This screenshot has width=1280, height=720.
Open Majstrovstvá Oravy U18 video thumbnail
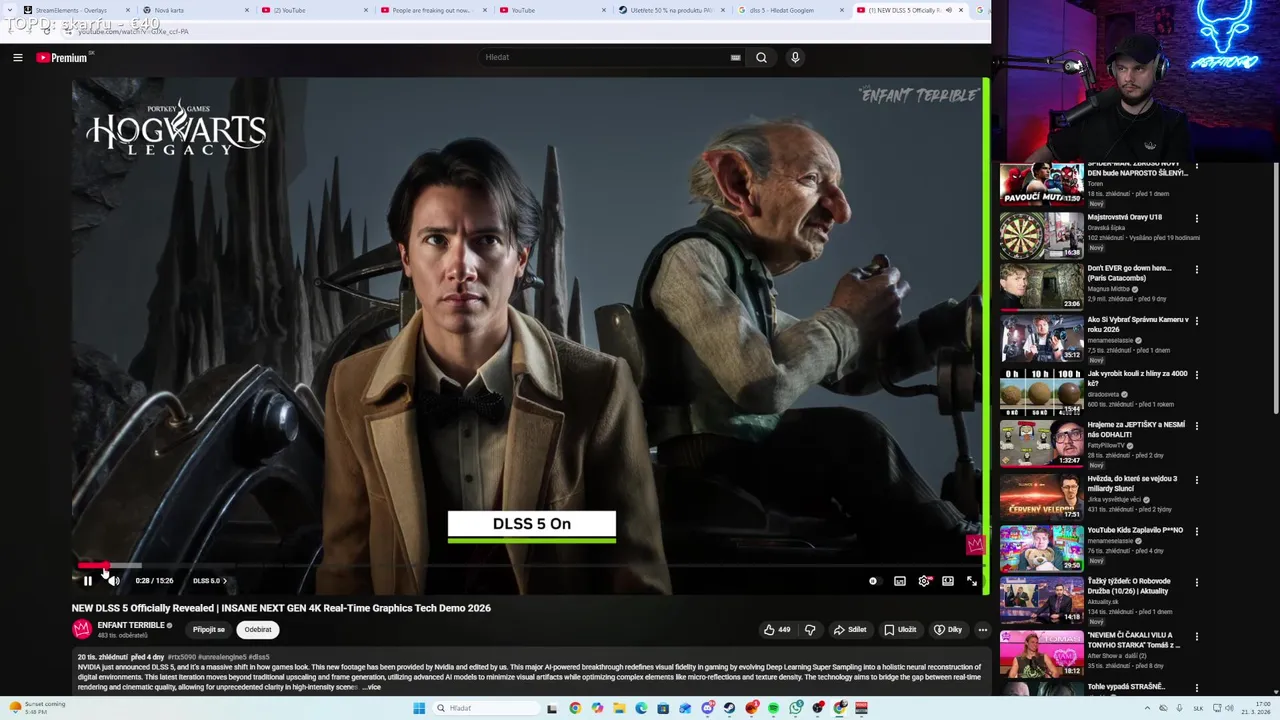point(1041,235)
